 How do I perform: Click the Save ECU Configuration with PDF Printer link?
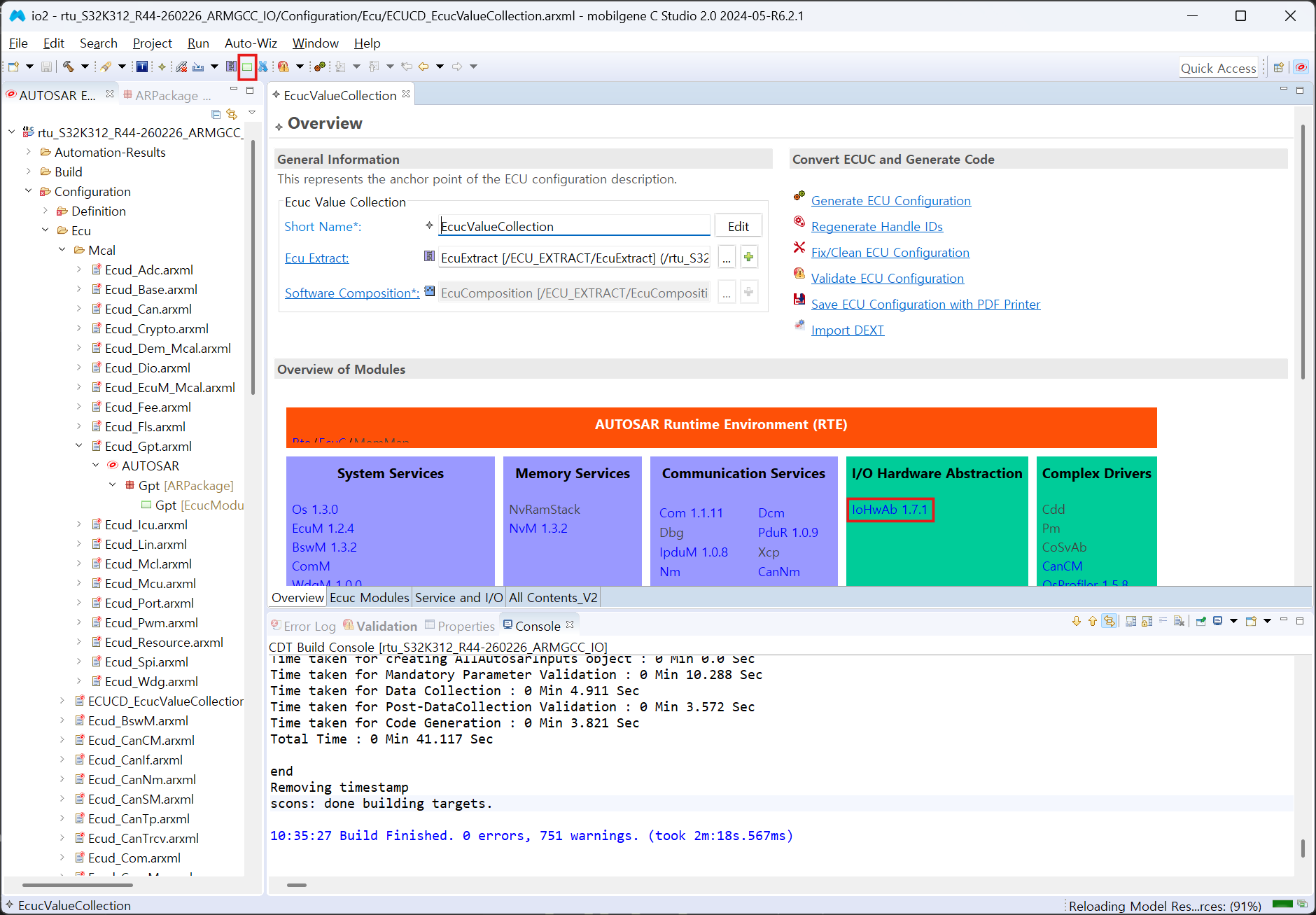(925, 305)
